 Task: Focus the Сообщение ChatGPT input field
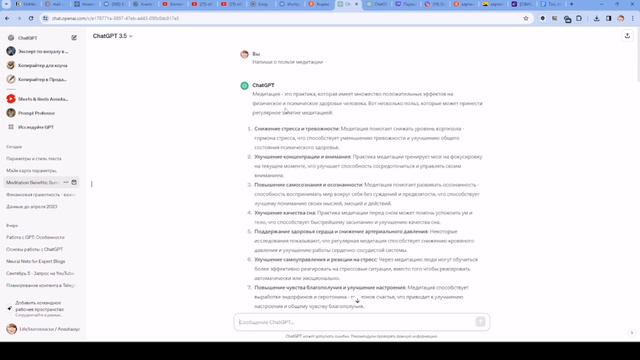click(x=355, y=322)
